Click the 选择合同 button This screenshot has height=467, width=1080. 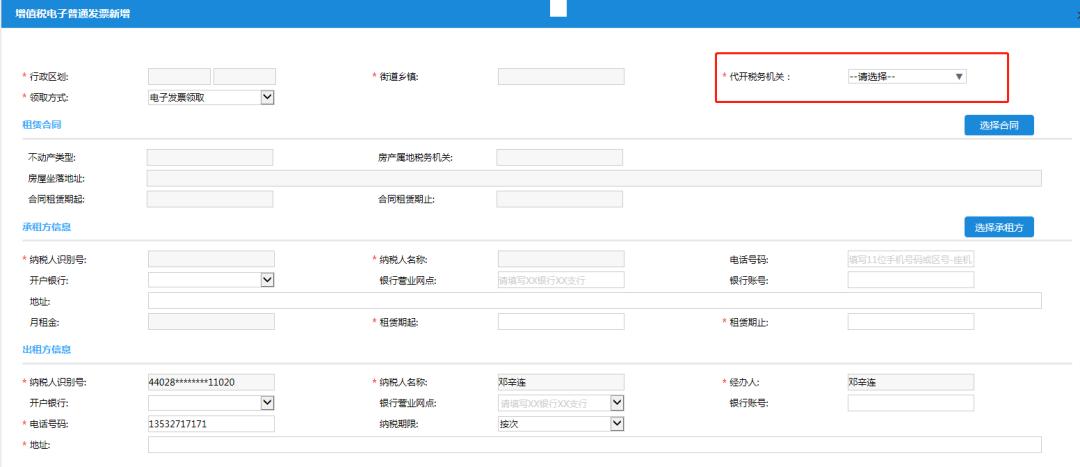[x=998, y=125]
